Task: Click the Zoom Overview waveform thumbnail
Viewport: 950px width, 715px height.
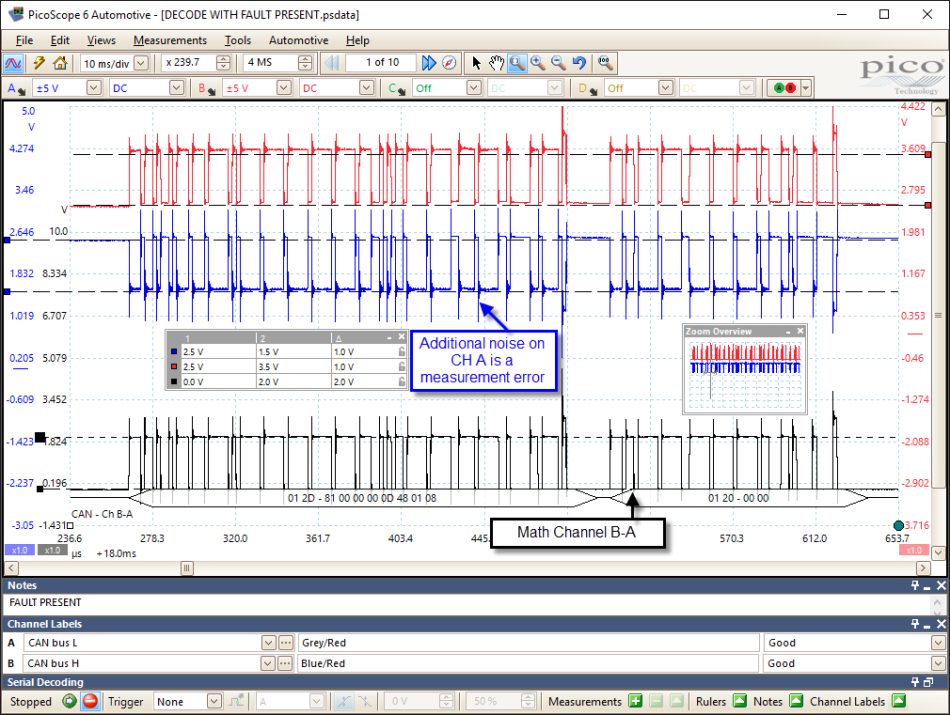Action: [x=745, y=374]
